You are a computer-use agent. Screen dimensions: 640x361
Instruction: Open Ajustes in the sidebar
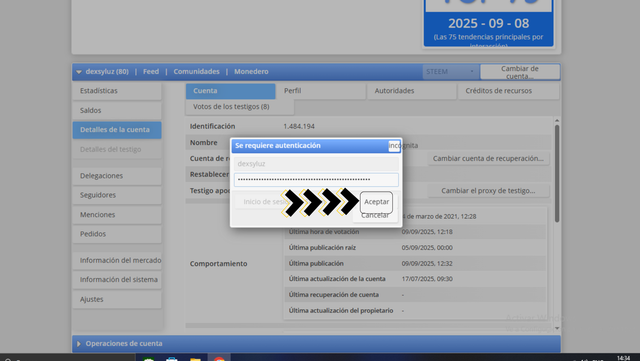117,299
